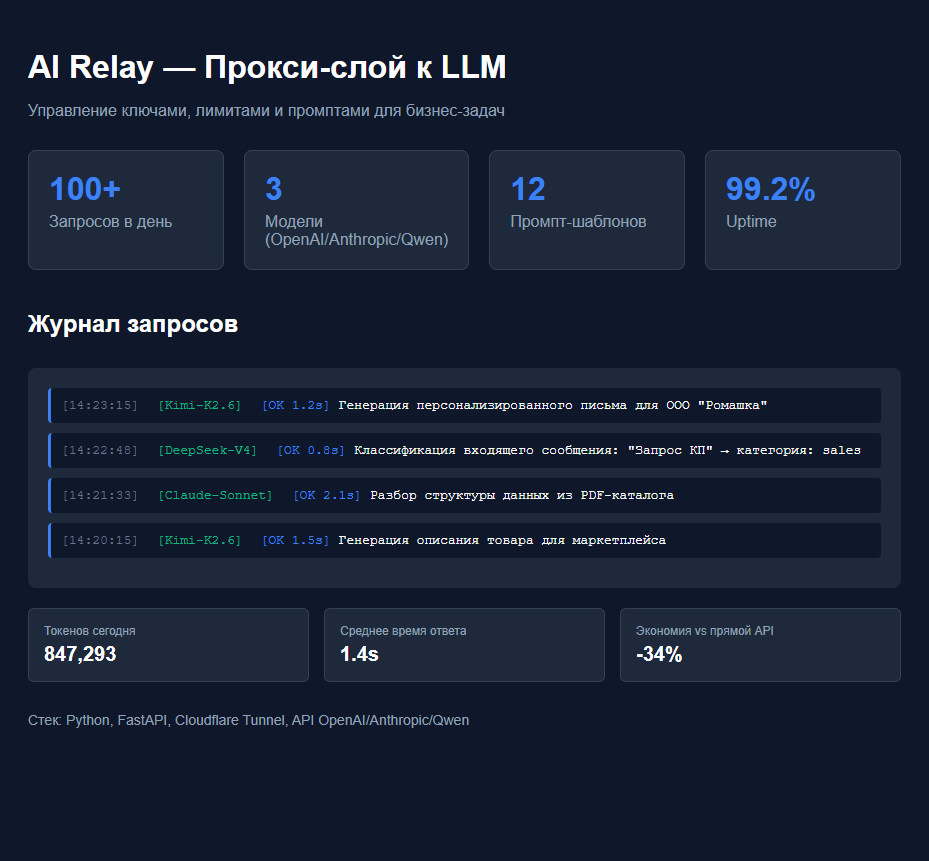Click the "12" templates count value
The height and width of the screenshot is (861, 929).
[x=528, y=189]
